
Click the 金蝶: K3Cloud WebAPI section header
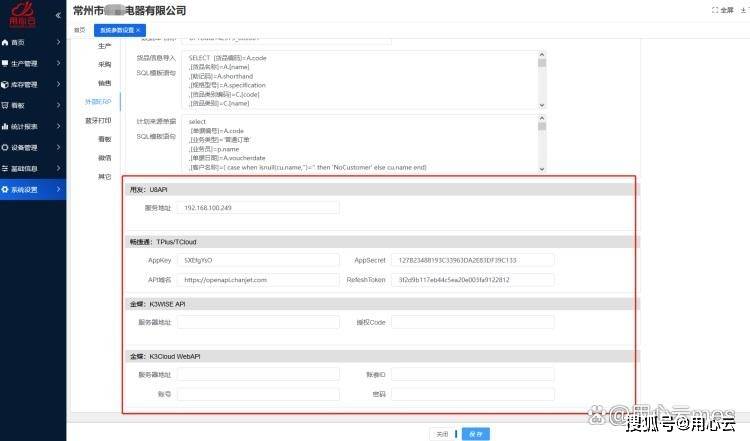pyautogui.click(x=381, y=356)
